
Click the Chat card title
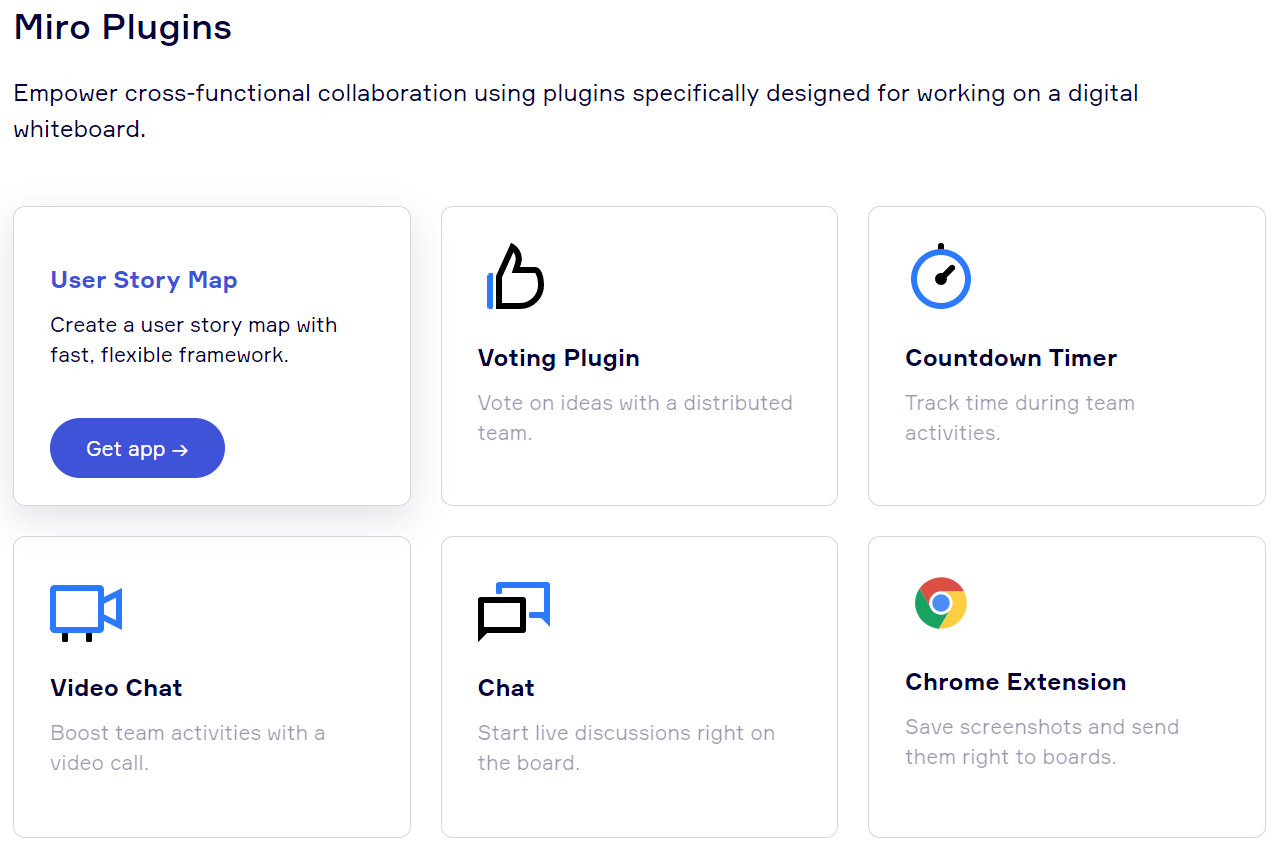point(506,688)
